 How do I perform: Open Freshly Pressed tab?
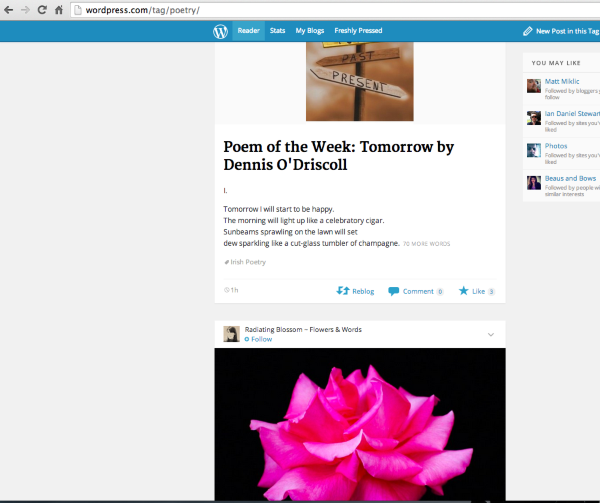(358, 31)
